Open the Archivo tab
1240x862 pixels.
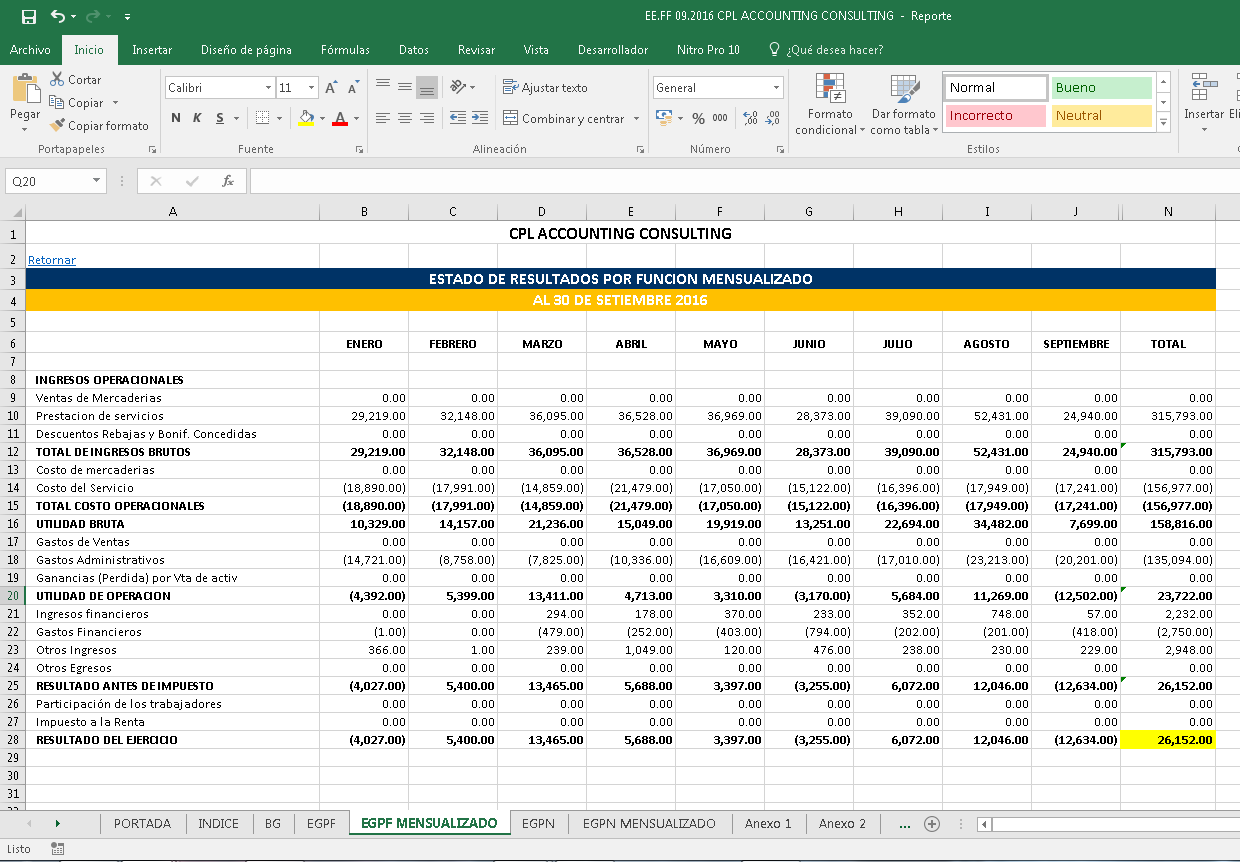coord(30,50)
